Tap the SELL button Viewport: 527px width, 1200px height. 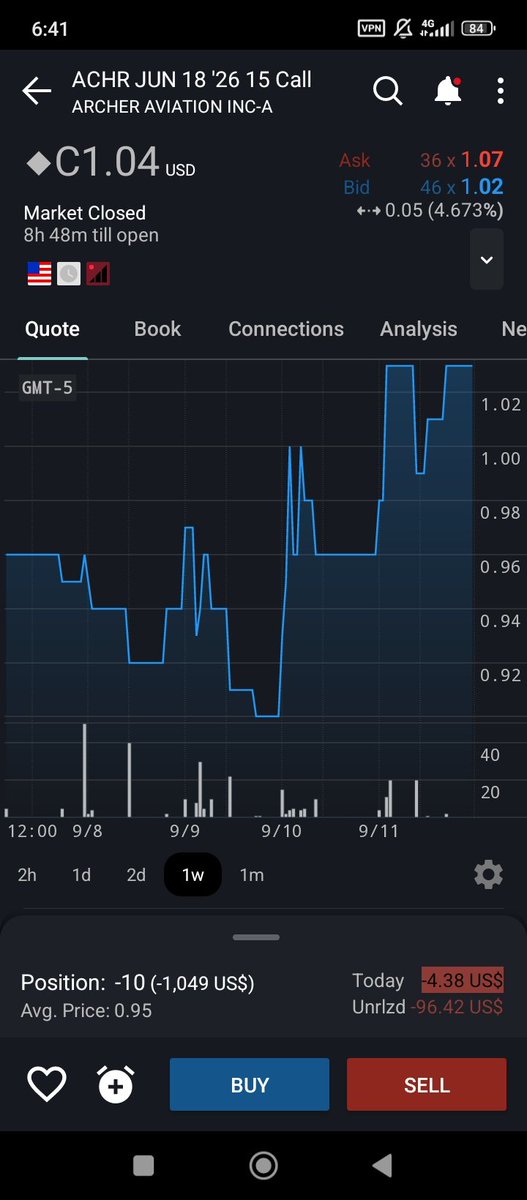pyautogui.click(x=427, y=1085)
